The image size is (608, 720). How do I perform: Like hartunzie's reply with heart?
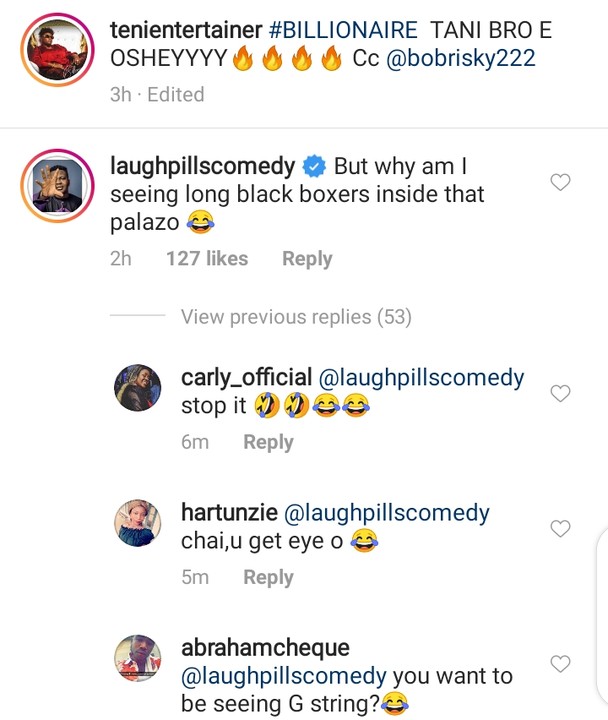[561, 529]
